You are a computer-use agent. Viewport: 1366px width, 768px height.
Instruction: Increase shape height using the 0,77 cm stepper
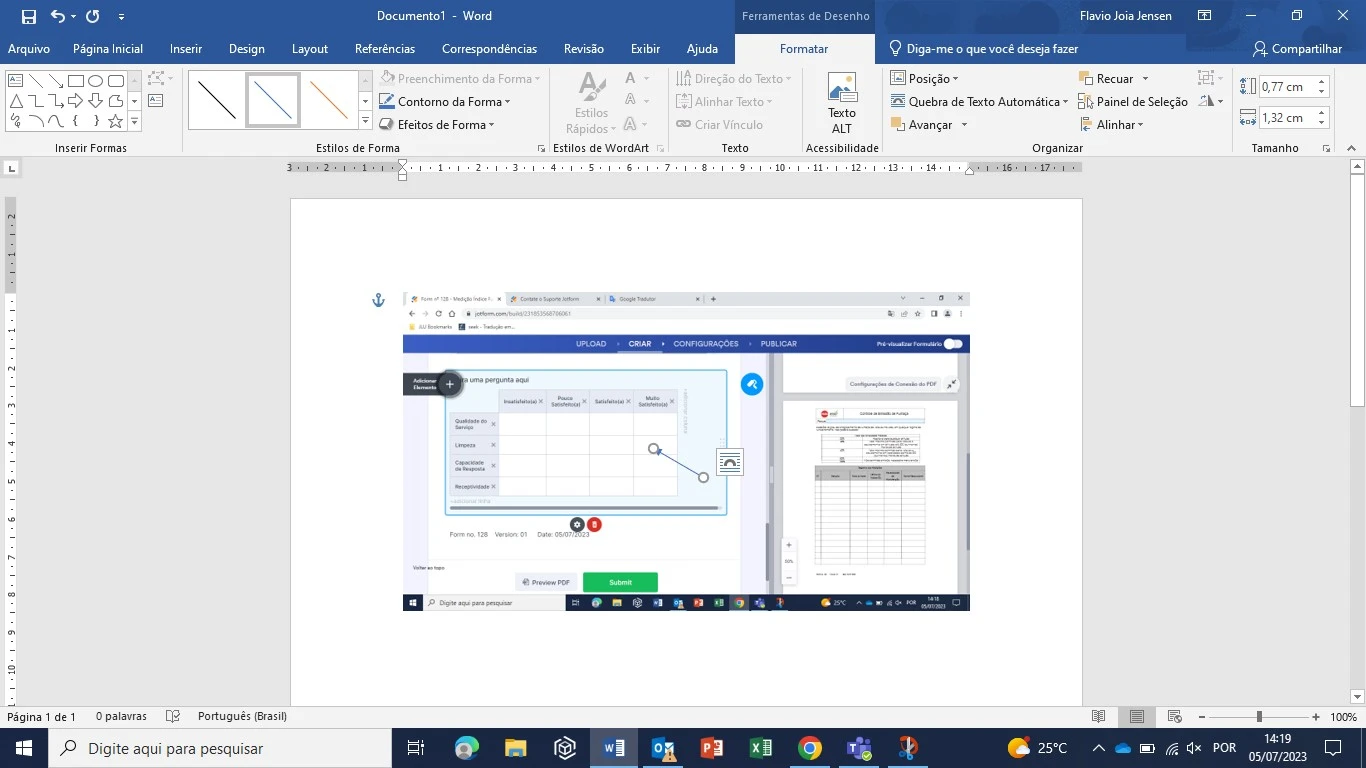point(1322,81)
